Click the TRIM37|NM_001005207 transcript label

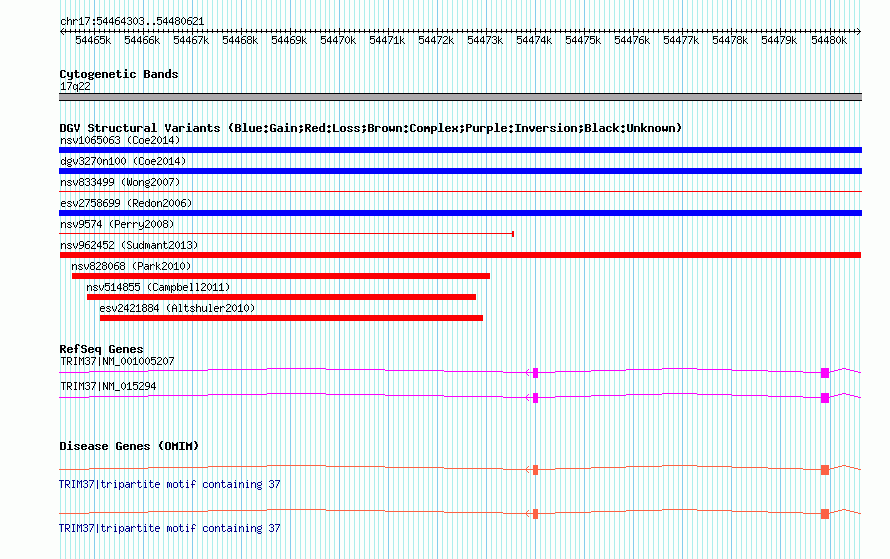(x=117, y=362)
